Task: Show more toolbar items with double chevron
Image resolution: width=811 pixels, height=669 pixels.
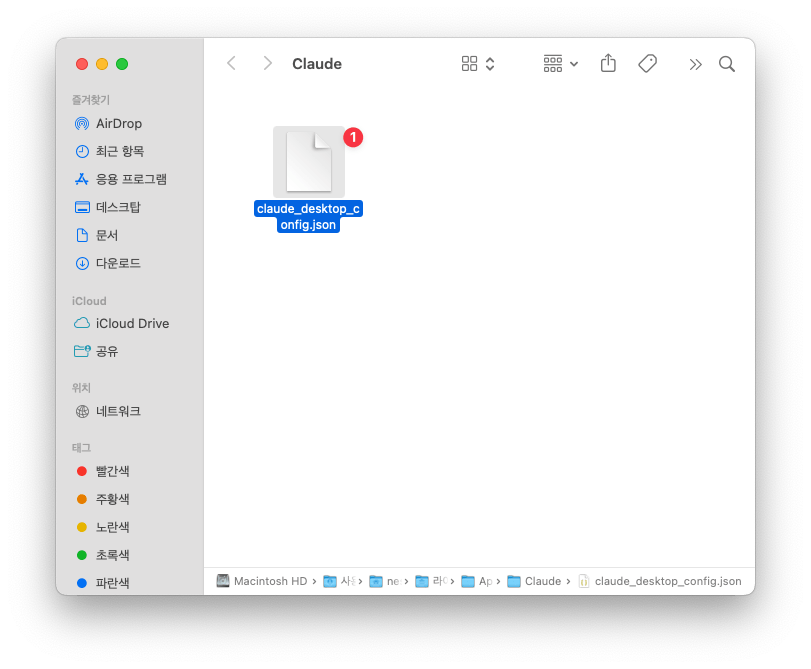Action: click(x=695, y=64)
